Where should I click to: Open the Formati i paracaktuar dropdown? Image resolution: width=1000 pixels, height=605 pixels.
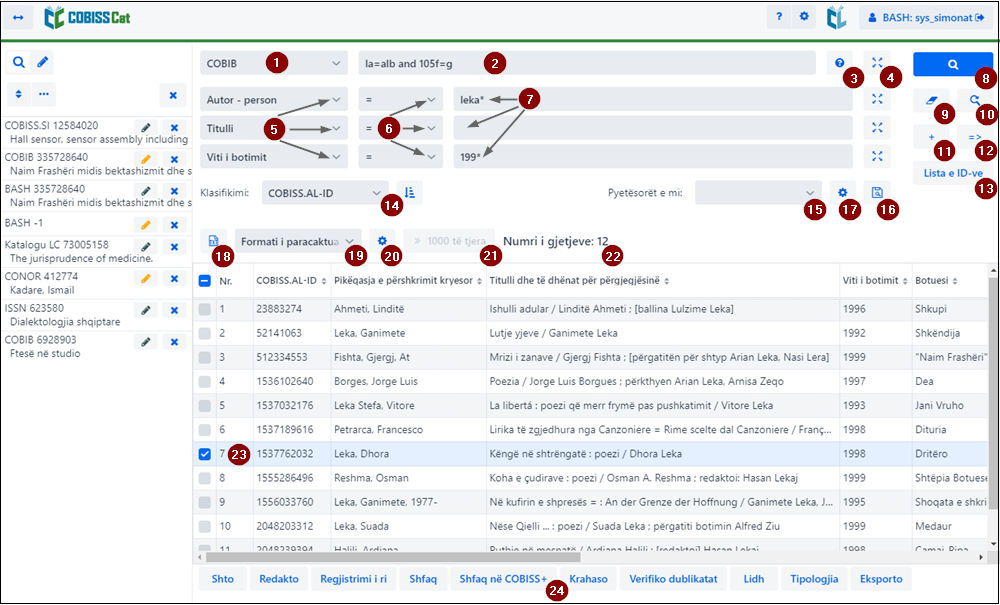tap(298, 241)
